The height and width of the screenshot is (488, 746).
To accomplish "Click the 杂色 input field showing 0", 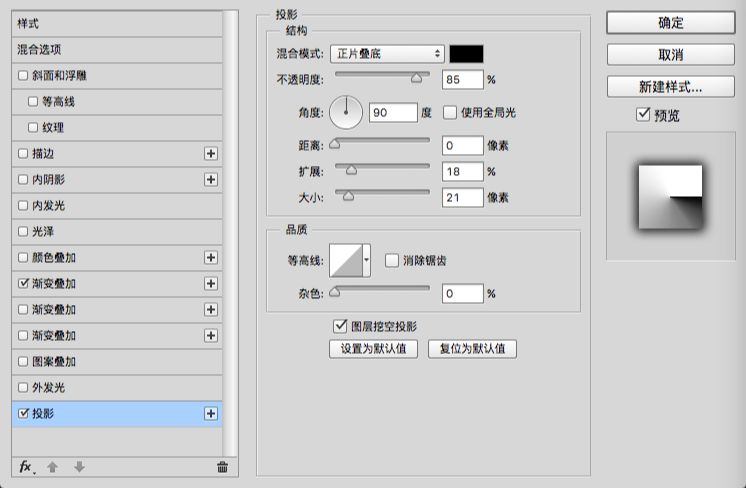I will 462,293.
